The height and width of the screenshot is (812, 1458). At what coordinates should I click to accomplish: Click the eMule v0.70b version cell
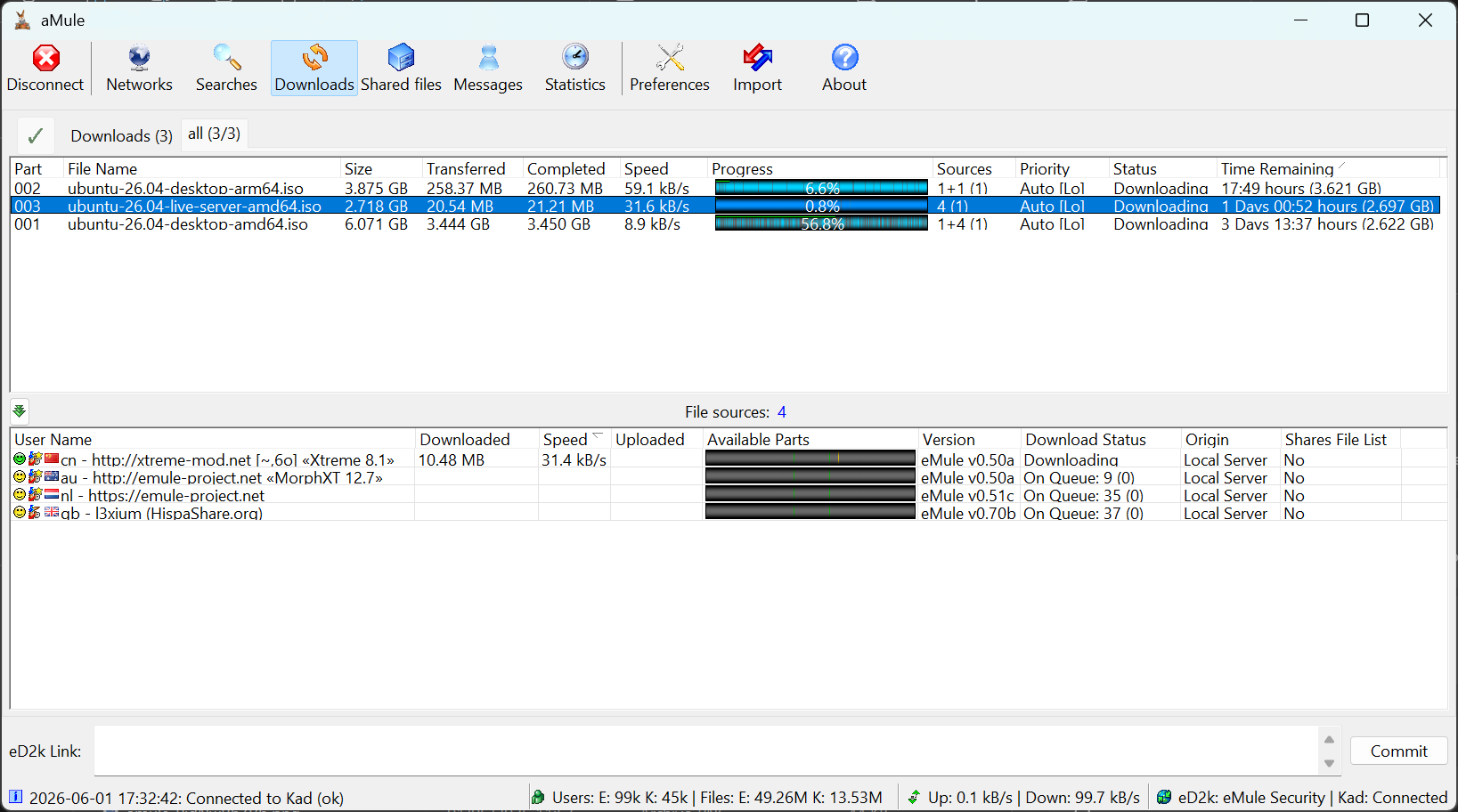[x=968, y=513]
